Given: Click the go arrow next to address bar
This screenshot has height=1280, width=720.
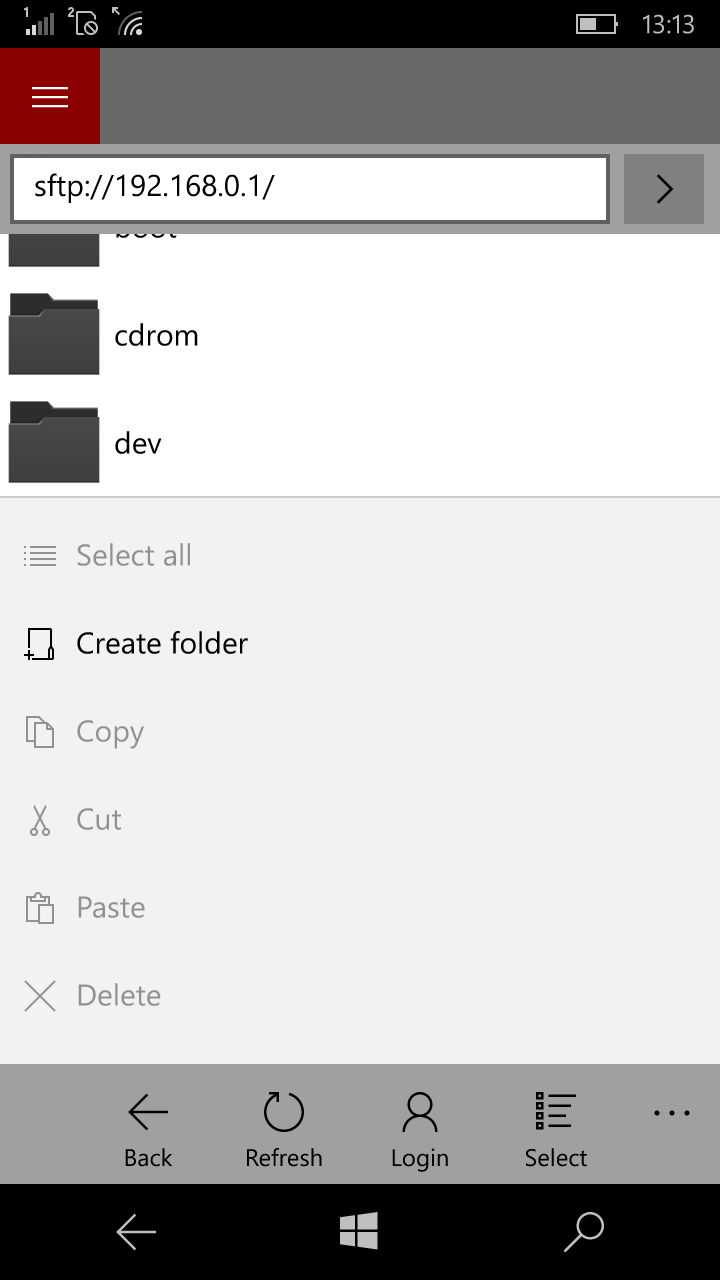Looking at the screenshot, I should tap(664, 189).
